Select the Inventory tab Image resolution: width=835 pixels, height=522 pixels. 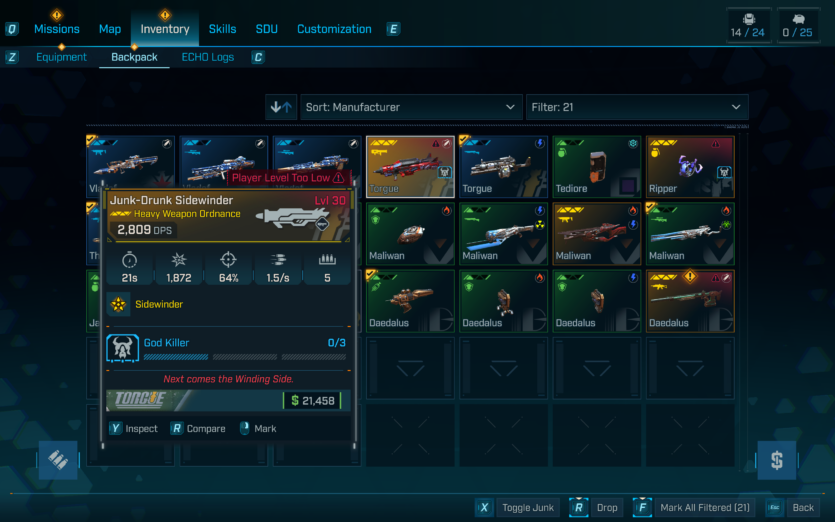(x=165, y=29)
